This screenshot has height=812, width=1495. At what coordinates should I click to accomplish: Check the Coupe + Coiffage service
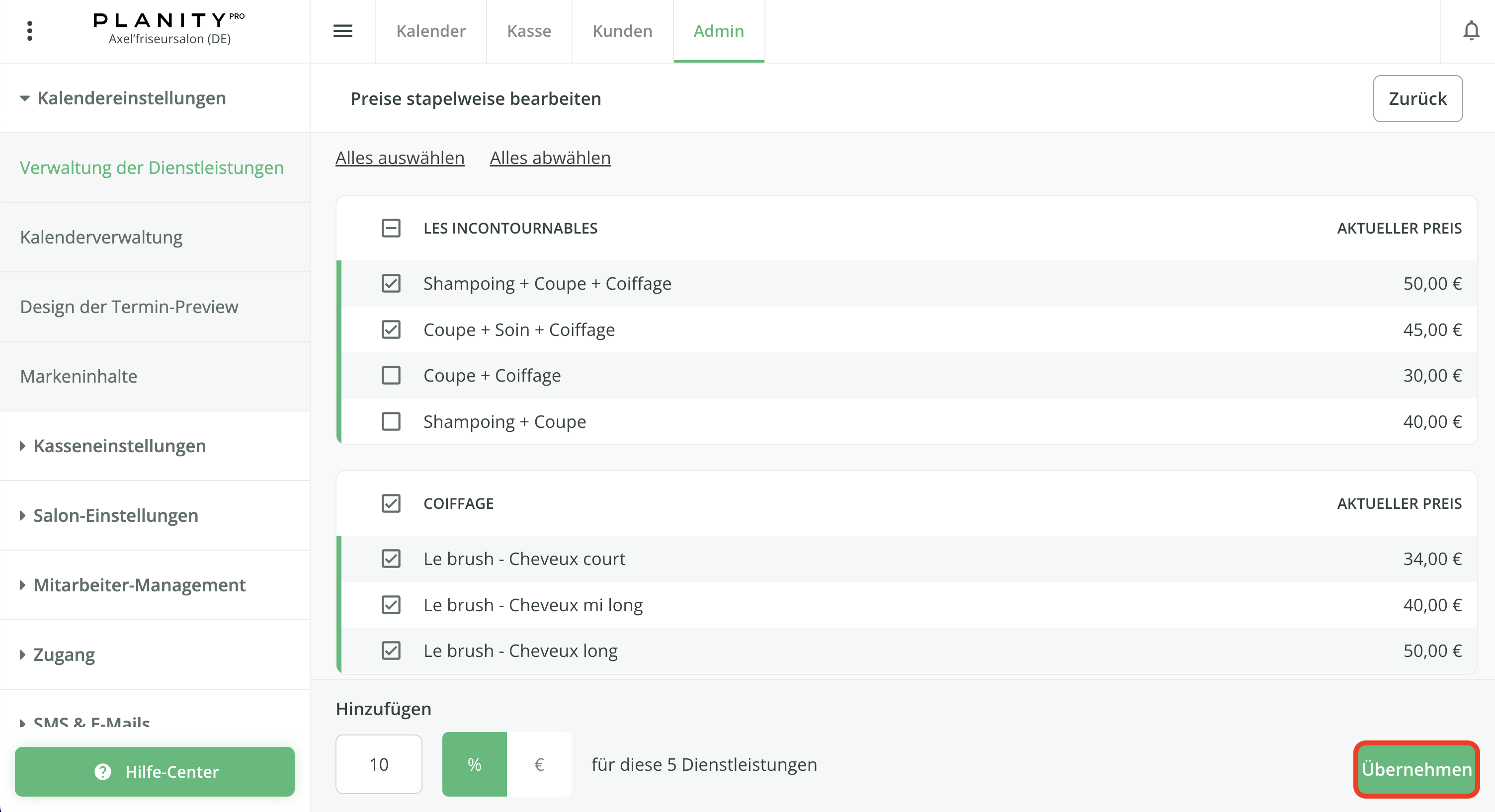point(391,376)
